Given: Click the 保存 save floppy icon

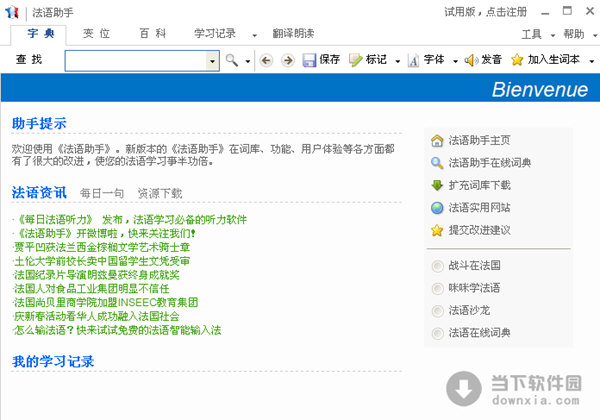Looking at the screenshot, I should pyautogui.click(x=309, y=60).
